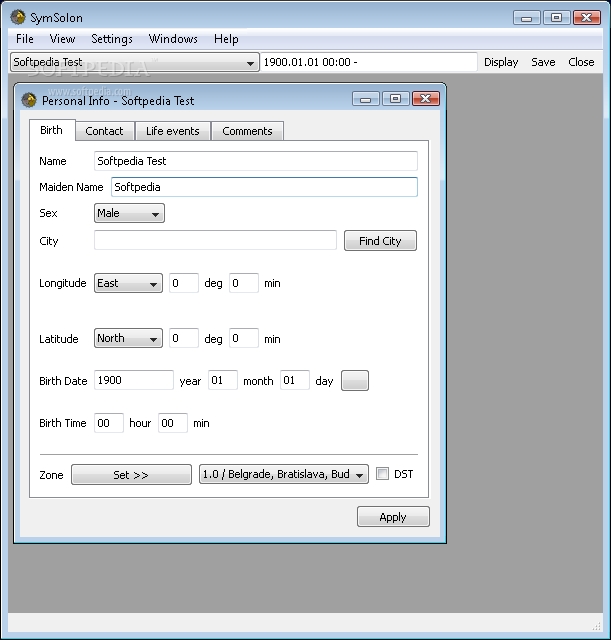Open the Sex dropdown

click(129, 213)
